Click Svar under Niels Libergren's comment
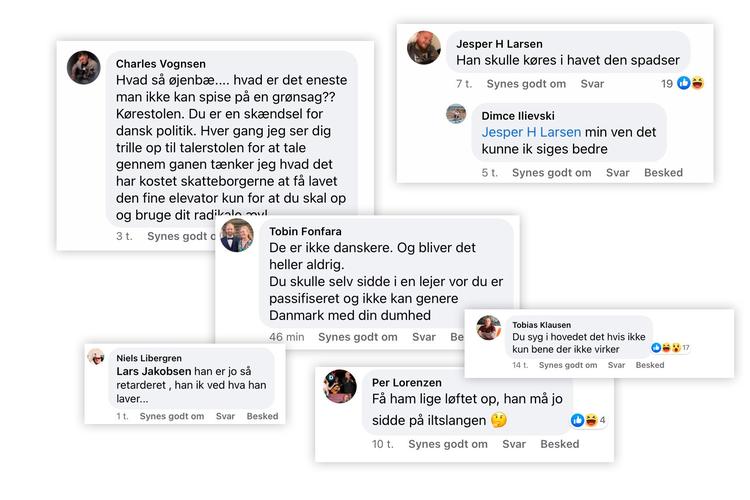 225,416
